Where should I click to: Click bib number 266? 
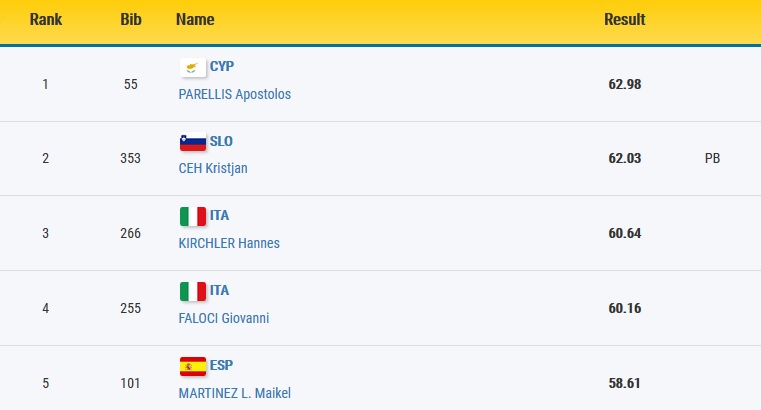pyautogui.click(x=131, y=233)
